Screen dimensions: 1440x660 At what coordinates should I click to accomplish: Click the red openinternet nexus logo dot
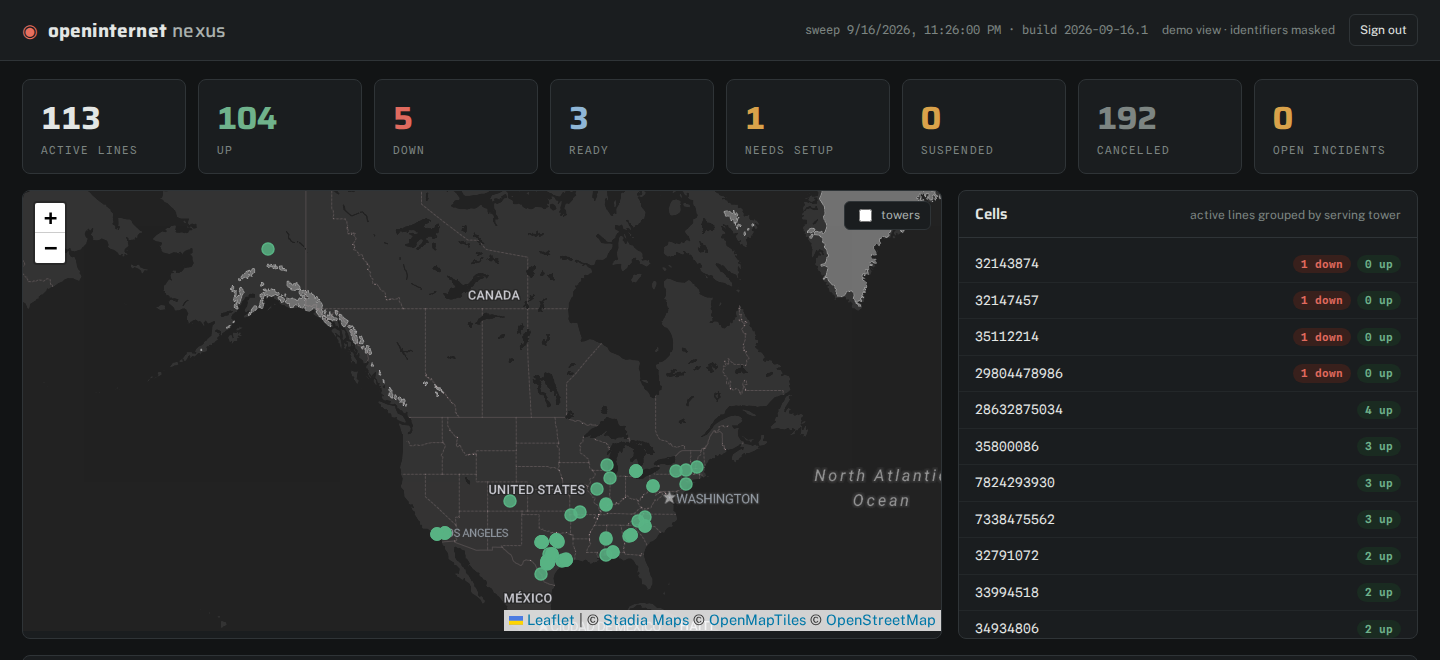coord(30,31)
